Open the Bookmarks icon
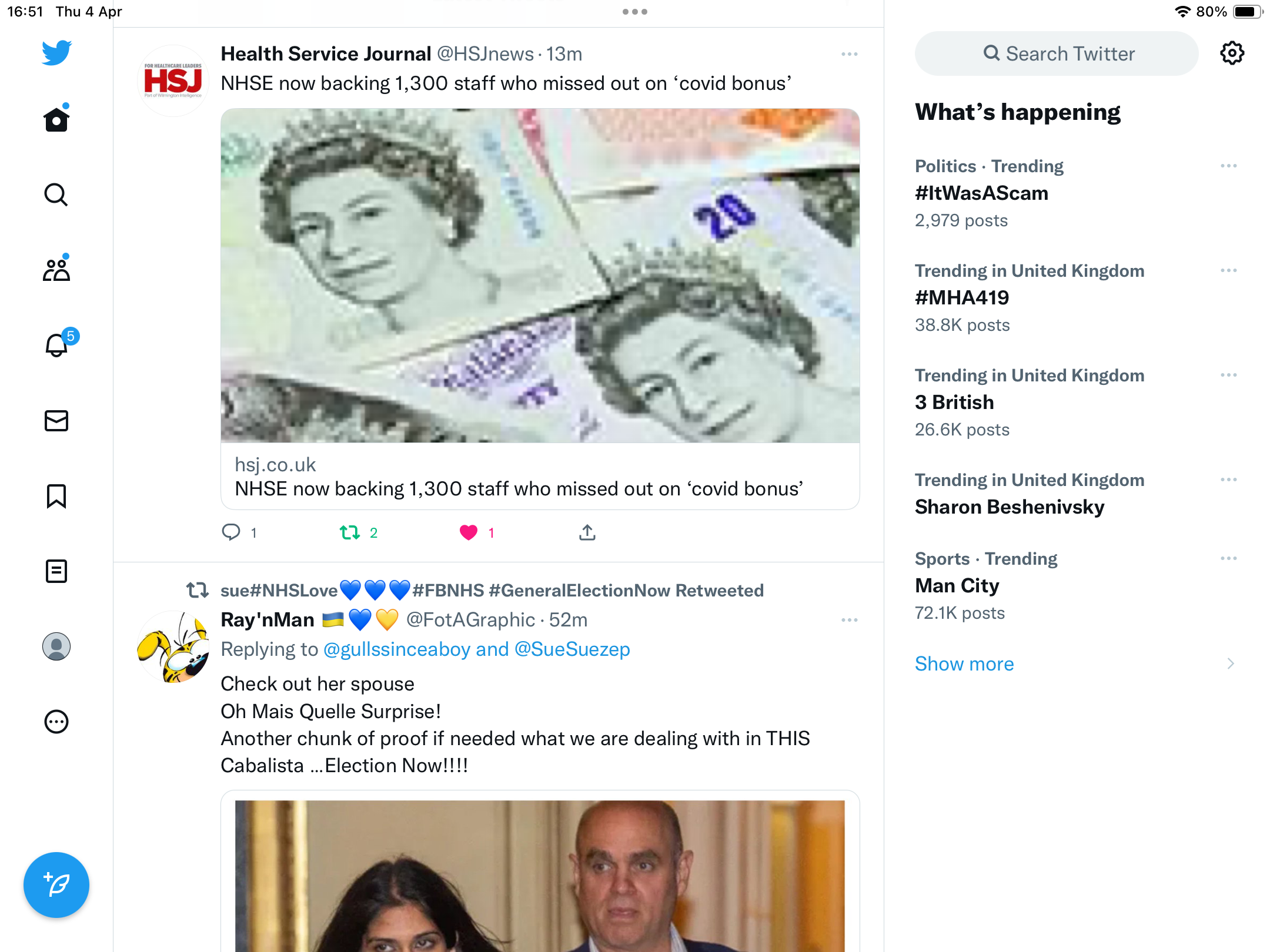The image size is (1270, 952). click(56, 495)
